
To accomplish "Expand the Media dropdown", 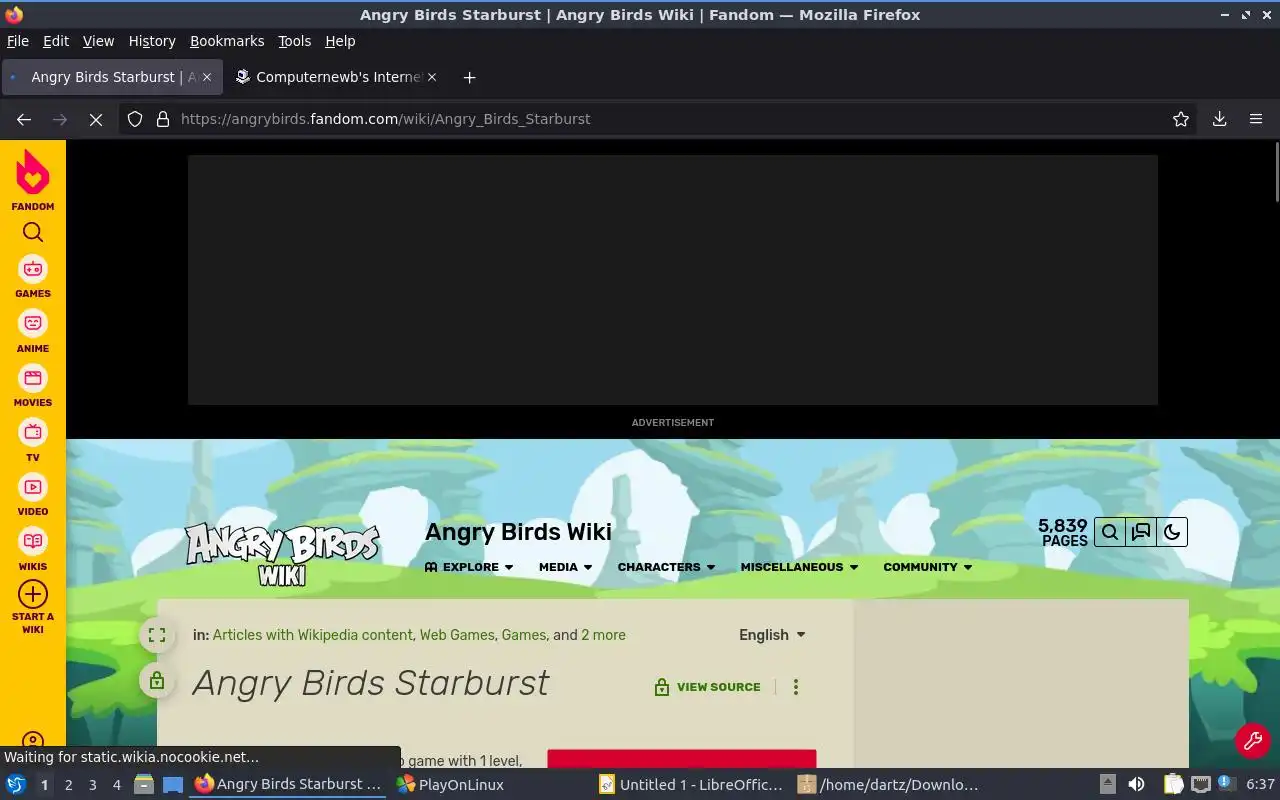I will [x=566, y=567].
